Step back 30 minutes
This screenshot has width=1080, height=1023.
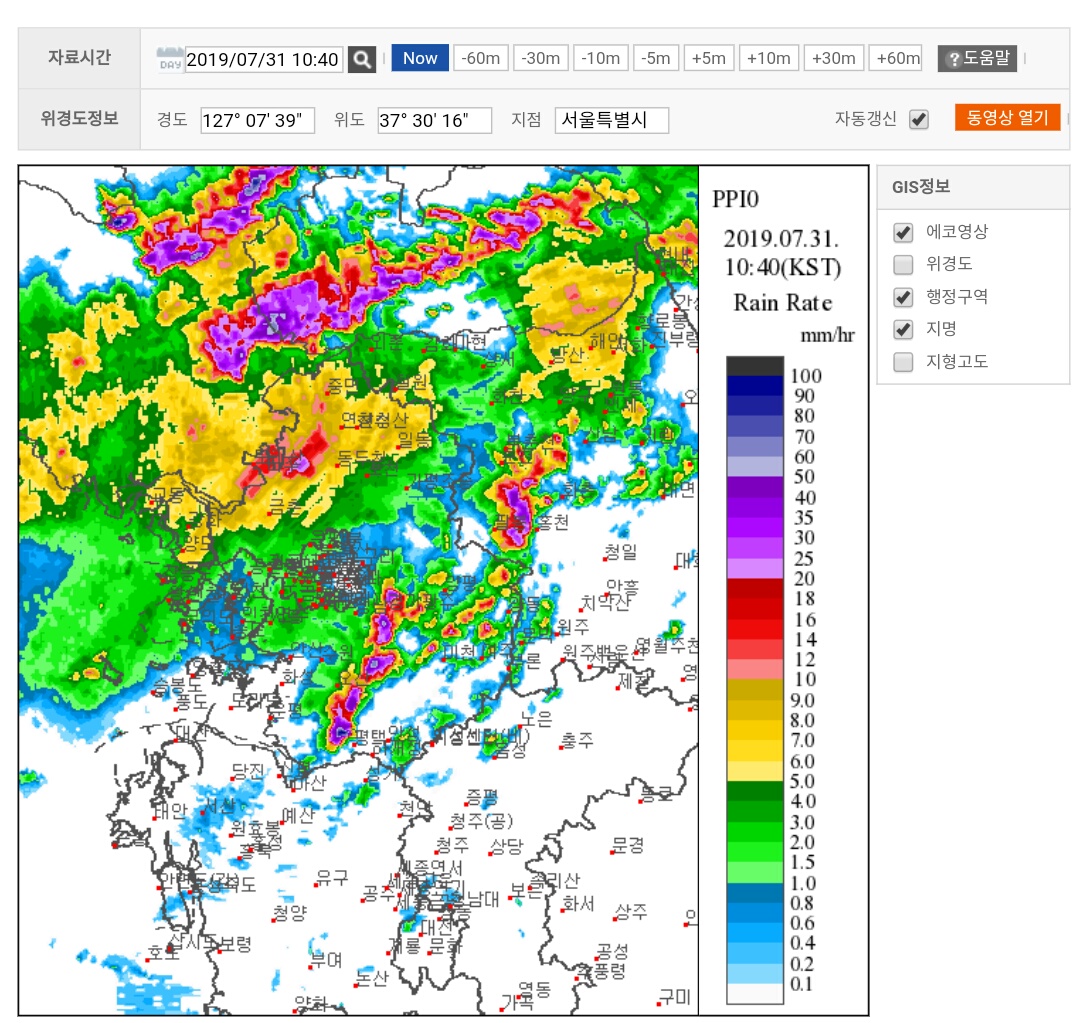tap(541, 58)
